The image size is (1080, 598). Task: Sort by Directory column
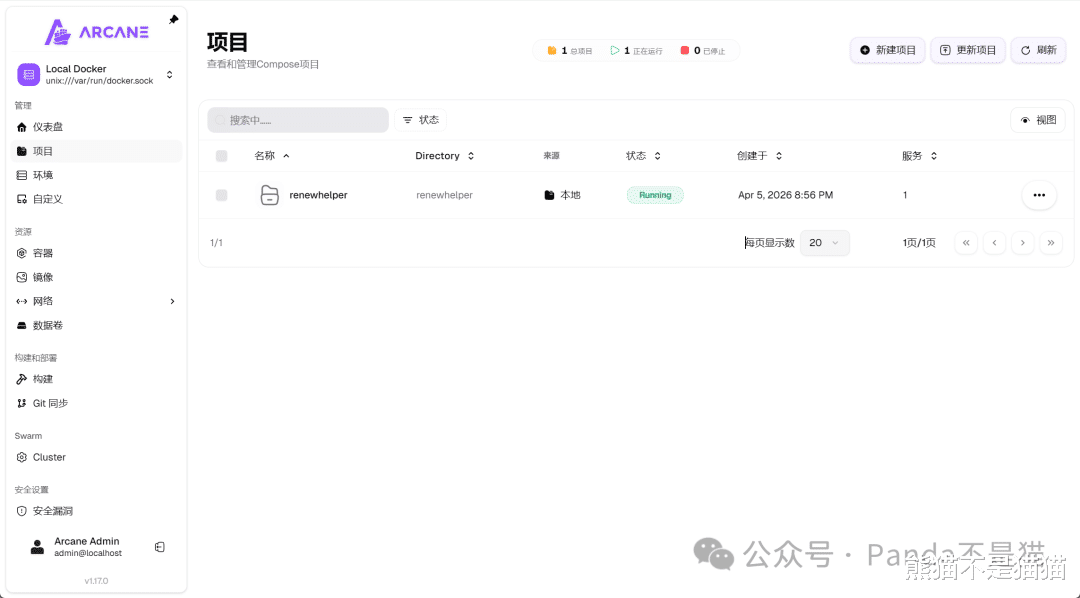(444, 156)
